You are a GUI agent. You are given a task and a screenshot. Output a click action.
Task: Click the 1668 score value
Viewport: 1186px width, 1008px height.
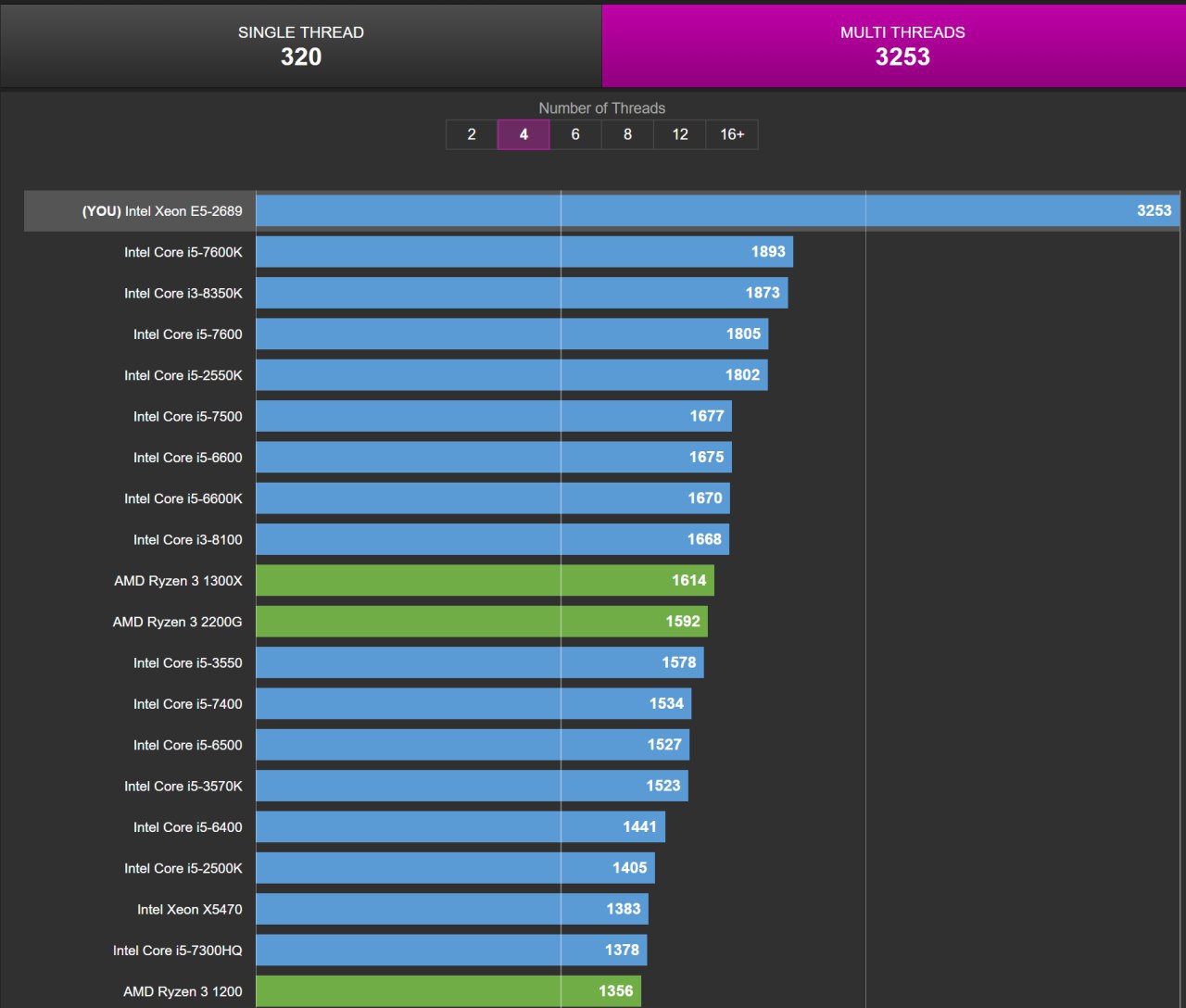tap(704, 539)
